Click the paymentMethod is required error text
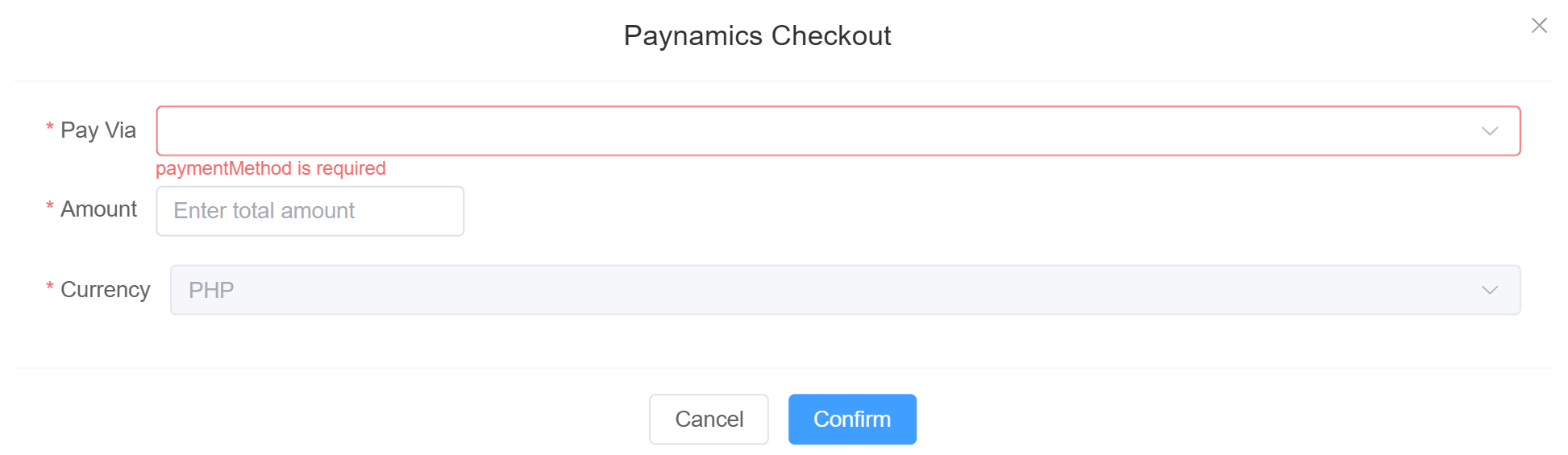 pyautogui.click(x=271, y=168)
